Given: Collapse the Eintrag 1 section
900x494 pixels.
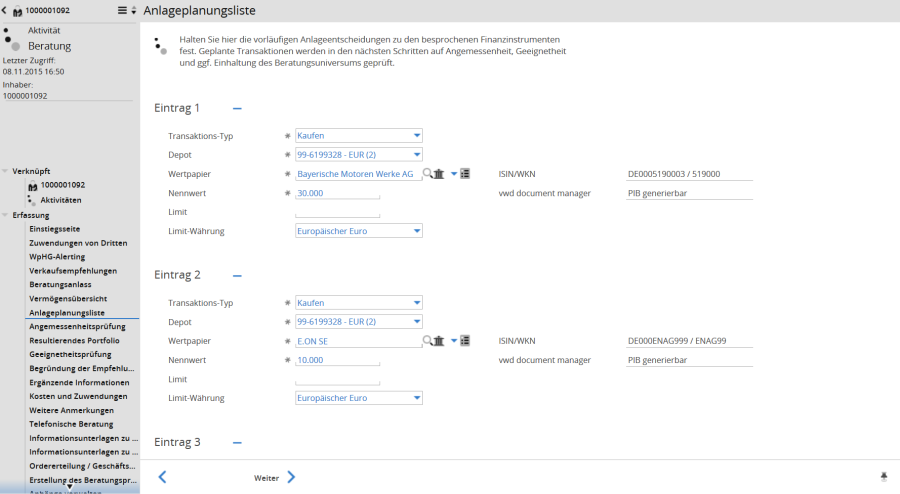Looking at the screenshot, I should pyautogui.click(x=237, y=108).
